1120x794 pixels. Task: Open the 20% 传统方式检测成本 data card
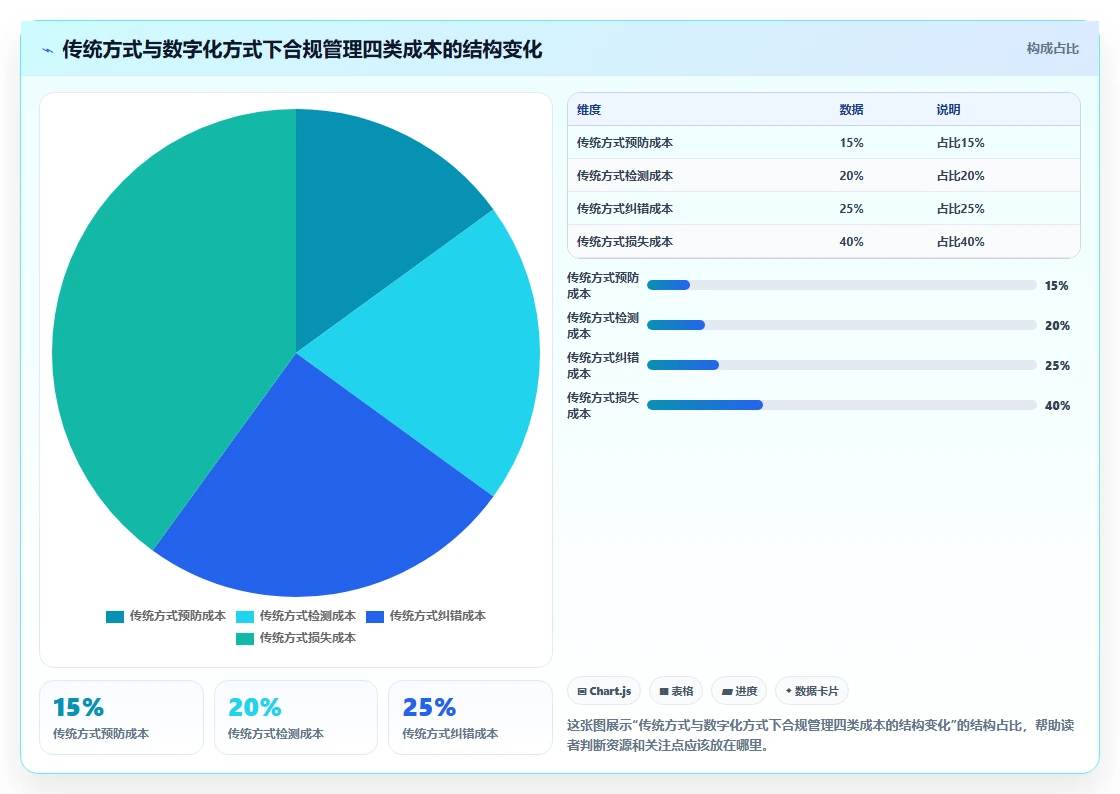[x=296, y=718]
